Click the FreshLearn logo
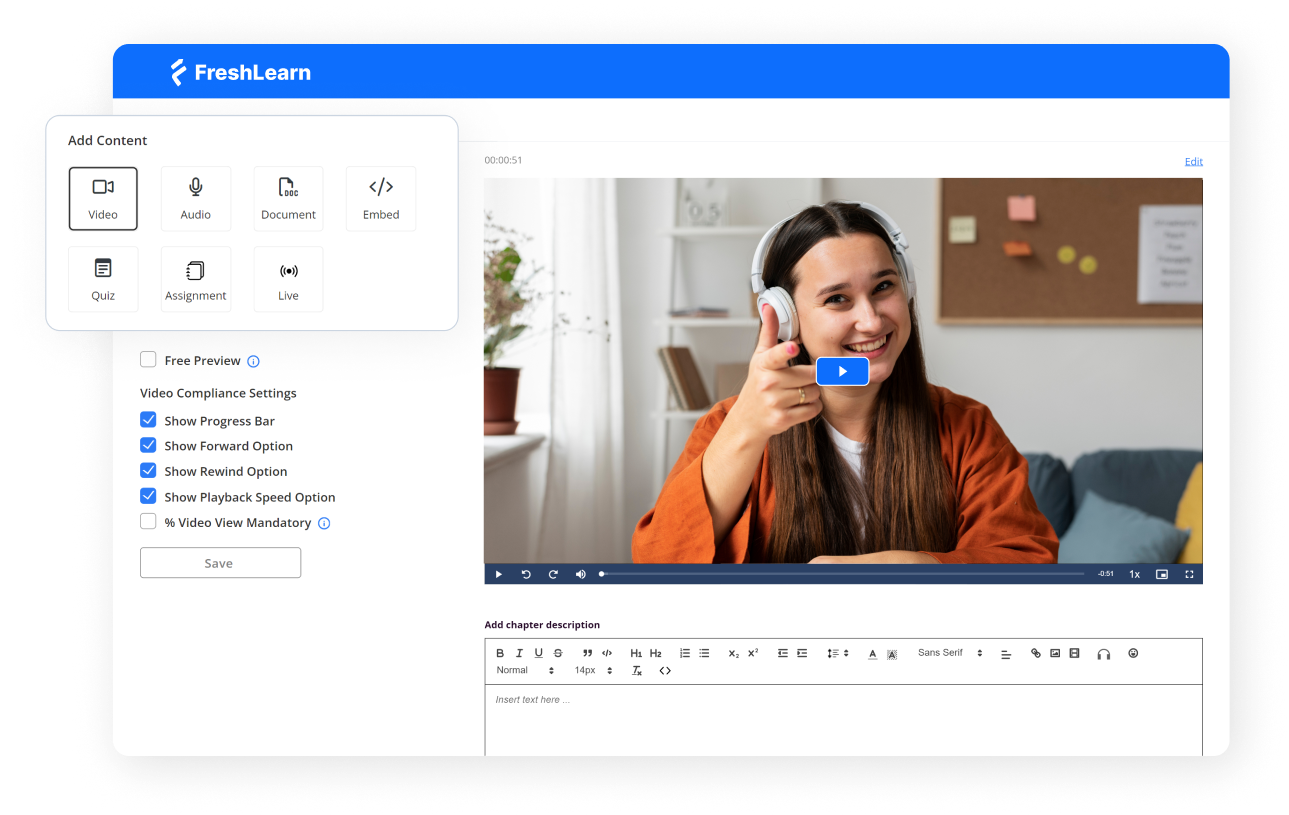1289x815 pixels. 240,71
